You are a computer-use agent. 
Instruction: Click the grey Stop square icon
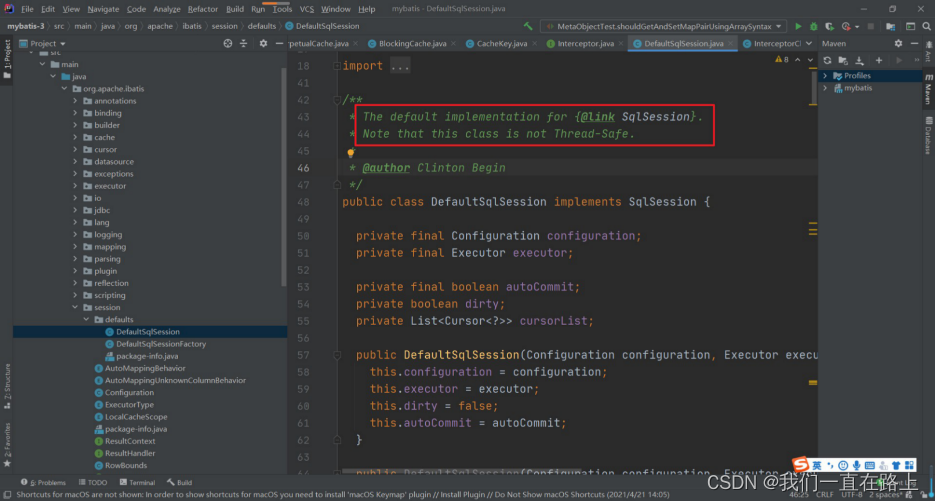pyautogui.click(x=871, y=26)
